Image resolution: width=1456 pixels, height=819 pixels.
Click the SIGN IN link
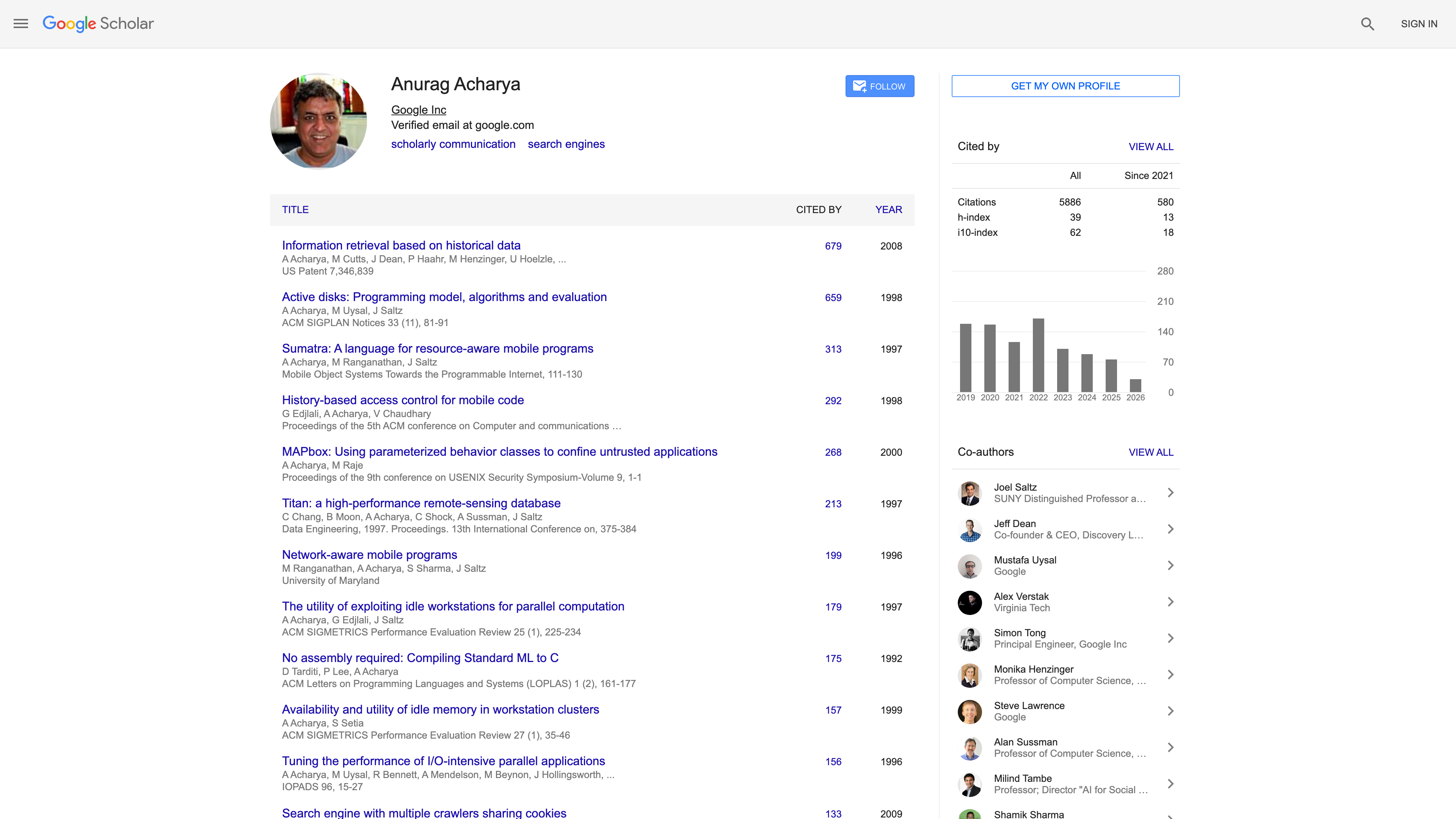click(1419, 24)
